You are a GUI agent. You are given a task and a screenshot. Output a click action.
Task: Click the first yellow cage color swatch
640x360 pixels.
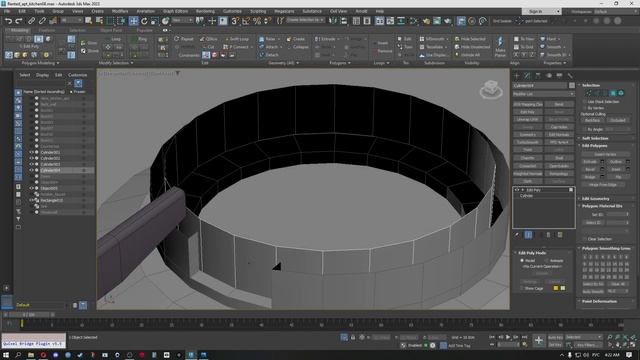556,288
